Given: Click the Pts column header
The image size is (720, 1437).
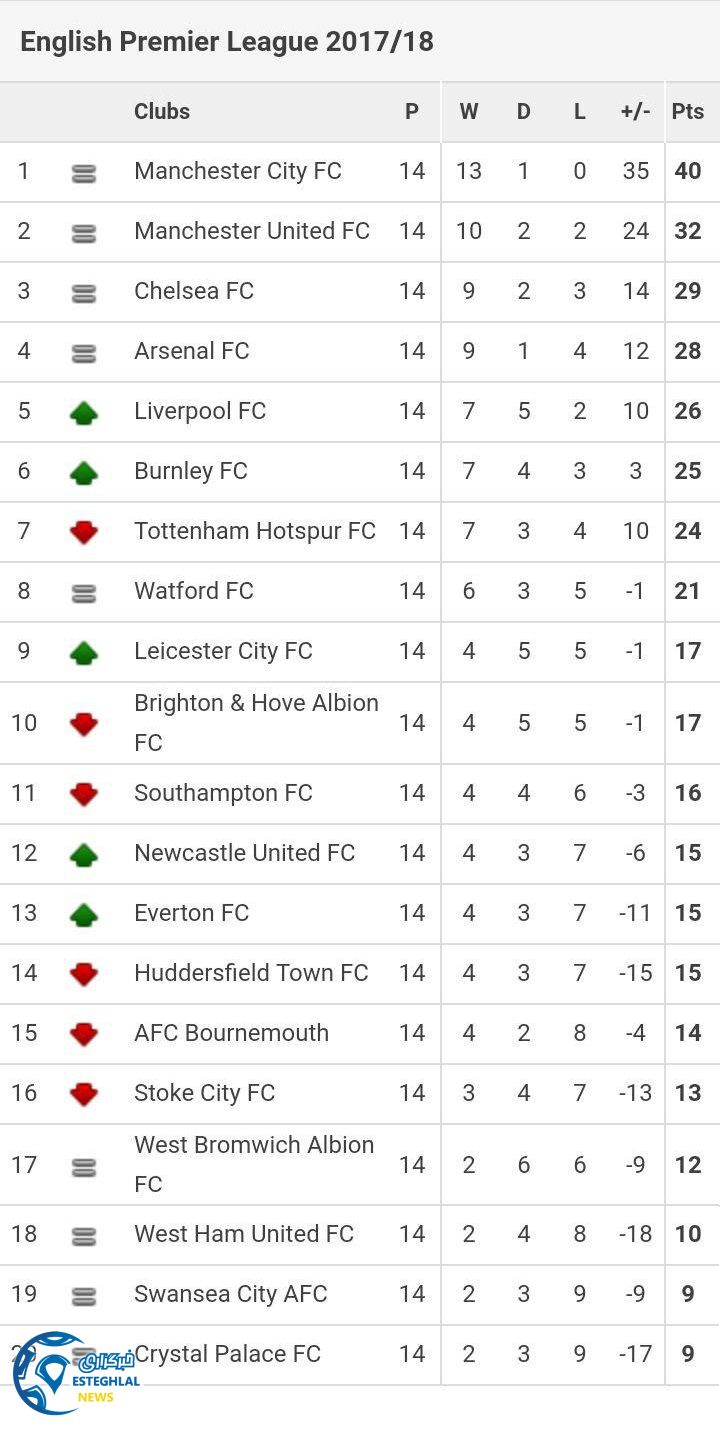Looking at the screenshot, I should coord(688,112).
